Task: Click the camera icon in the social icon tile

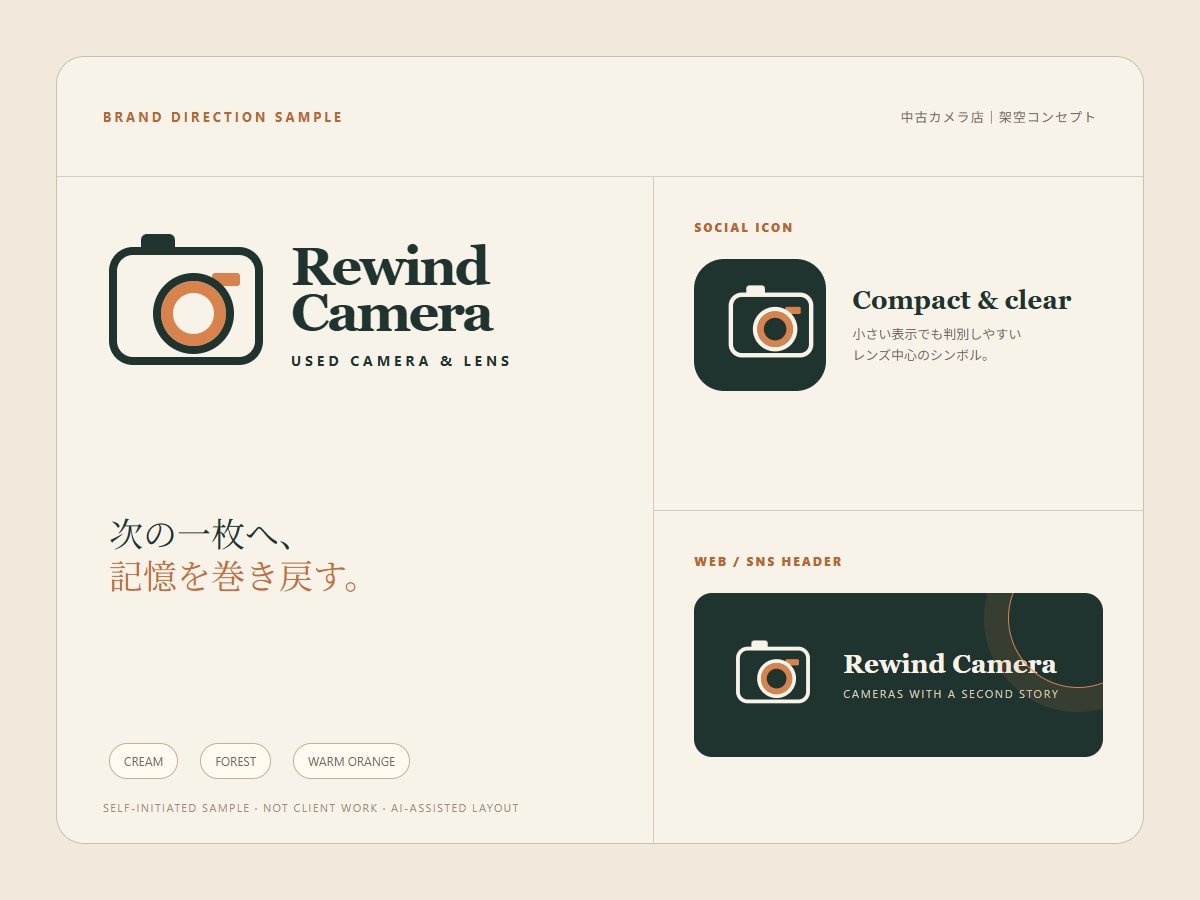Action: point(770,322)
